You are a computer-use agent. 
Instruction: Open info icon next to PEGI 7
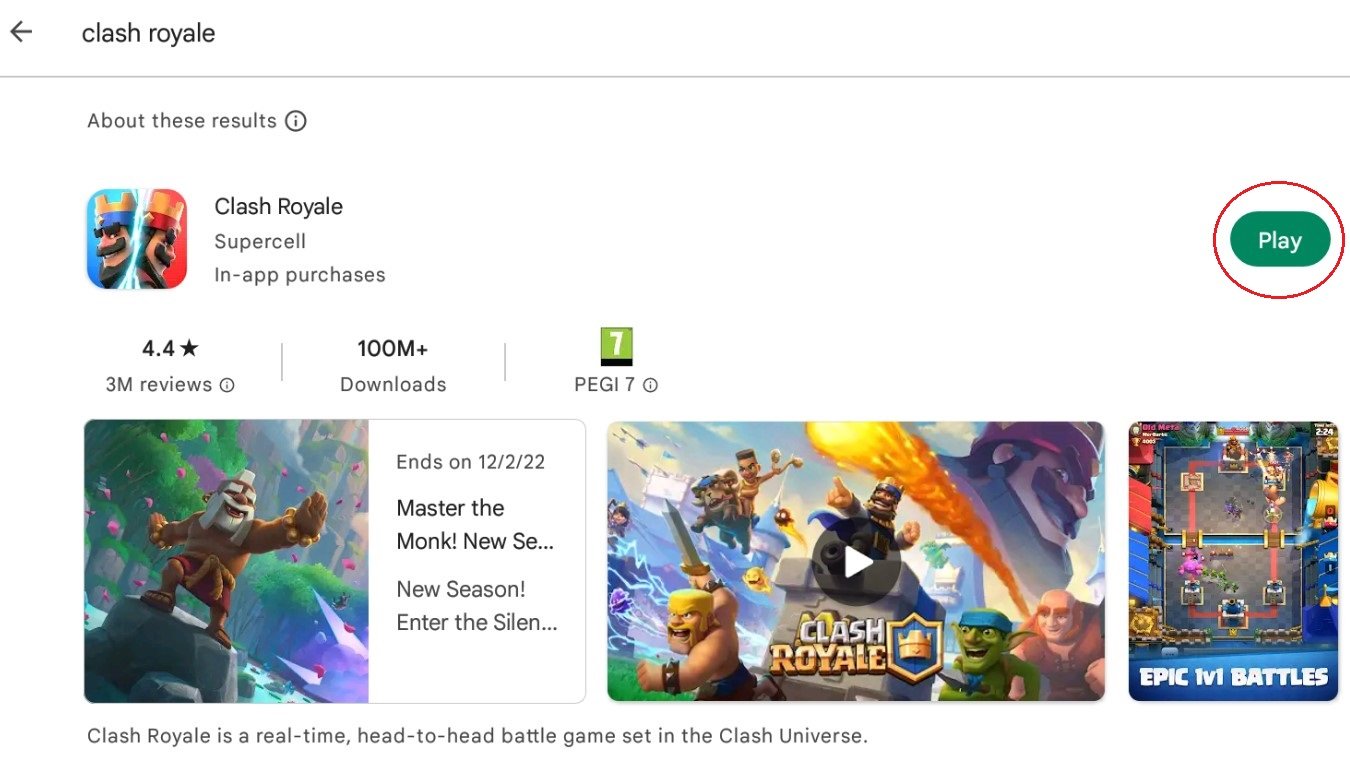click(650, 385)
